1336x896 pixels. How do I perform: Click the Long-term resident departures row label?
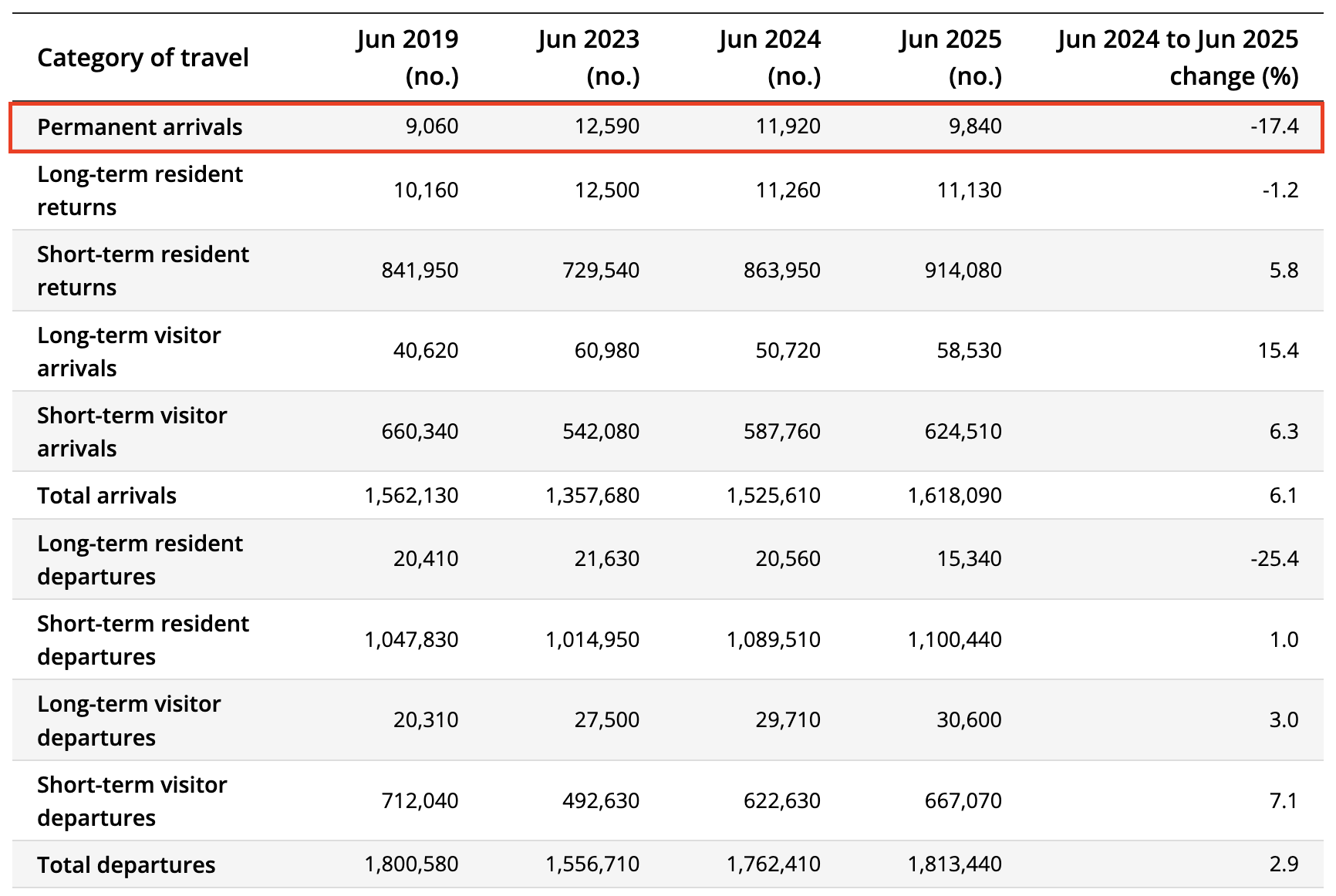pos(140,560)
